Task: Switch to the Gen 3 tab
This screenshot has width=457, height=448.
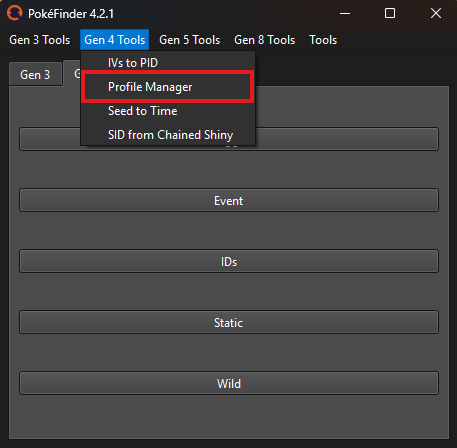Action: click(35, 75)
